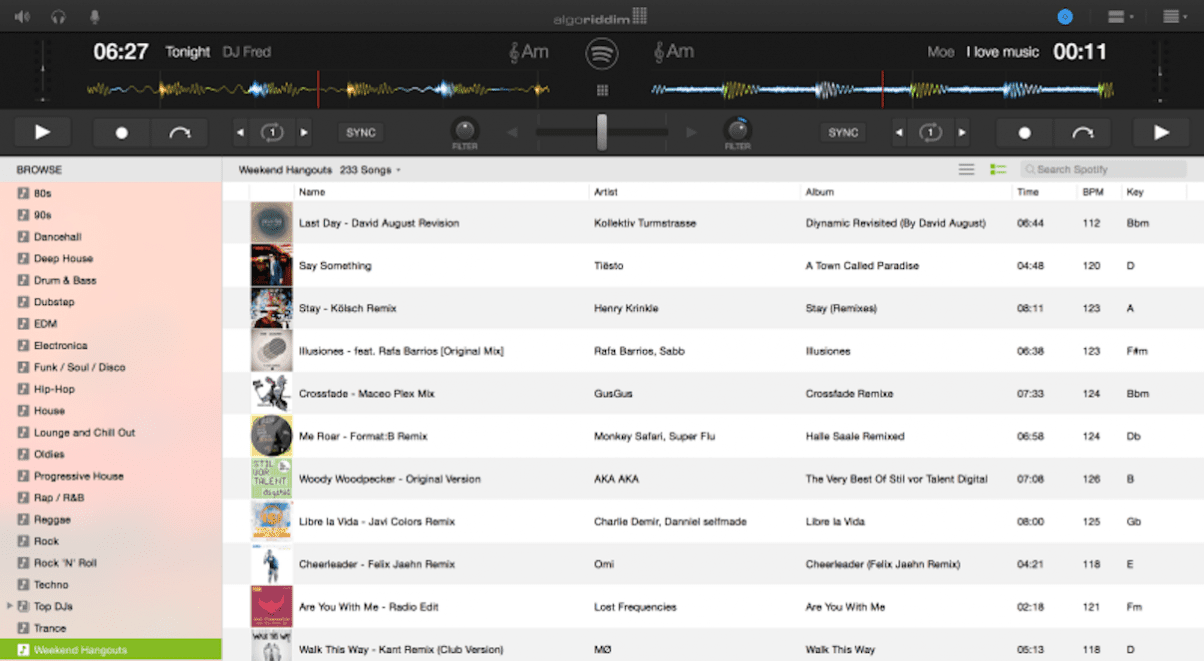
Task: Enable SYNC on the left deck
Action: click(x=361, y=132)
